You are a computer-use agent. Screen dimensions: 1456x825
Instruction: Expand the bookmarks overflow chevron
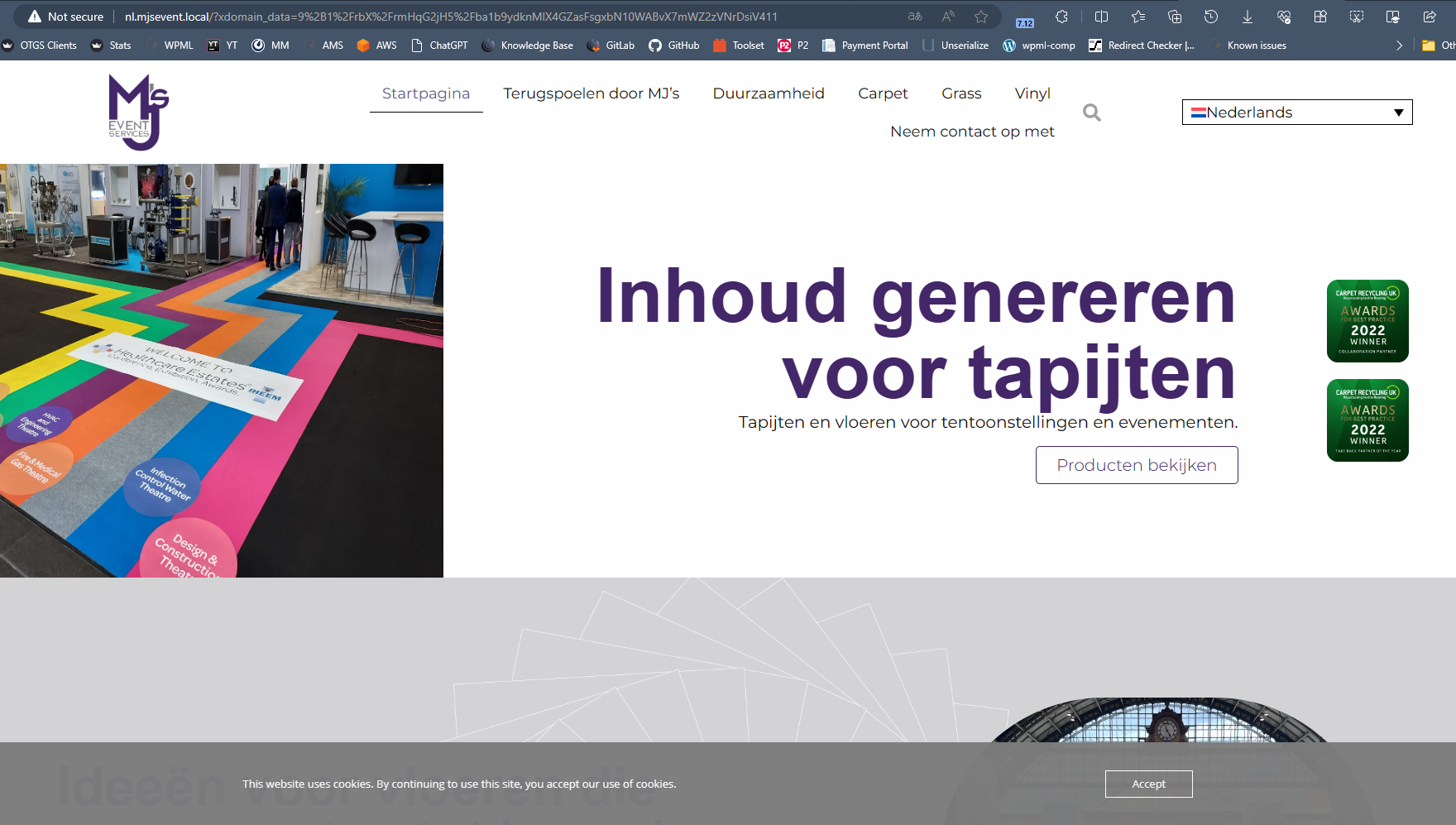pos(1399,46)
